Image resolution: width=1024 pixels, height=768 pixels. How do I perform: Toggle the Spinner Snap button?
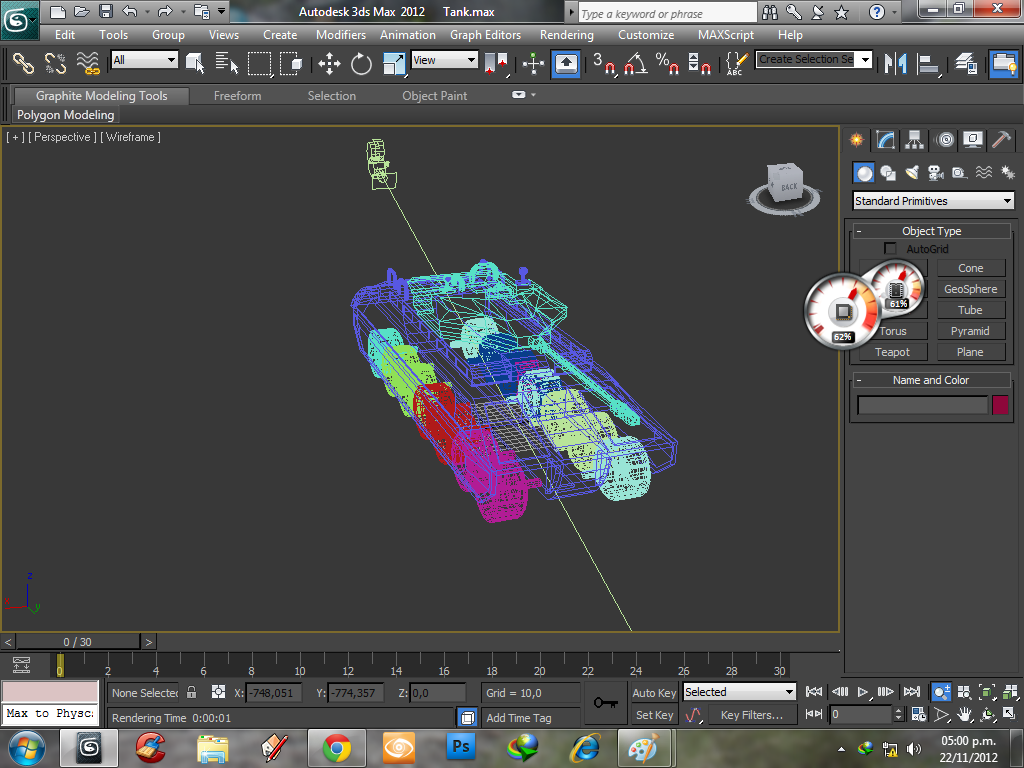(x=699, y=63)
